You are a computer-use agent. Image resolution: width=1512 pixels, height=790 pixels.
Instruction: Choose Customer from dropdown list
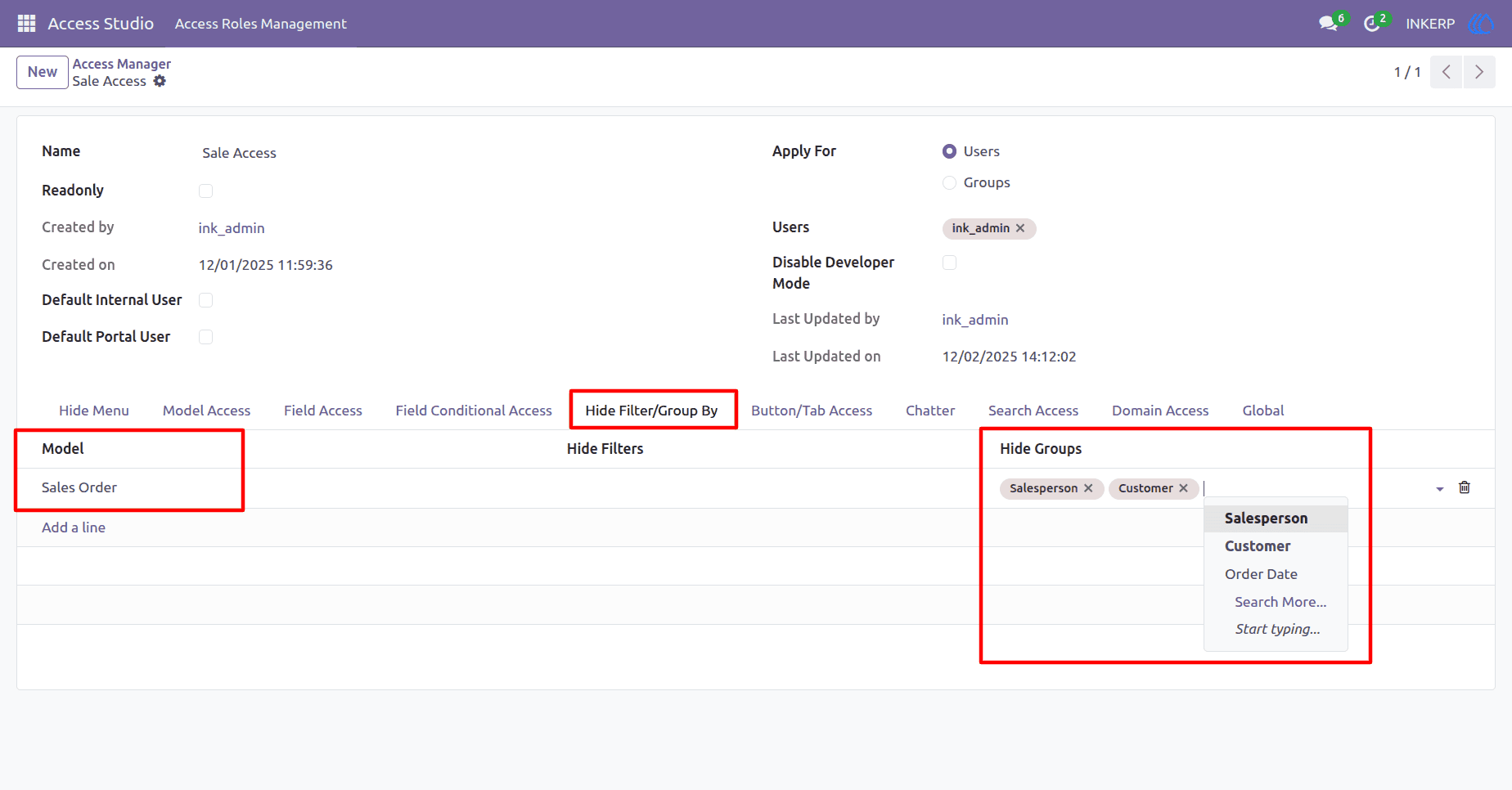point(1276,546)
